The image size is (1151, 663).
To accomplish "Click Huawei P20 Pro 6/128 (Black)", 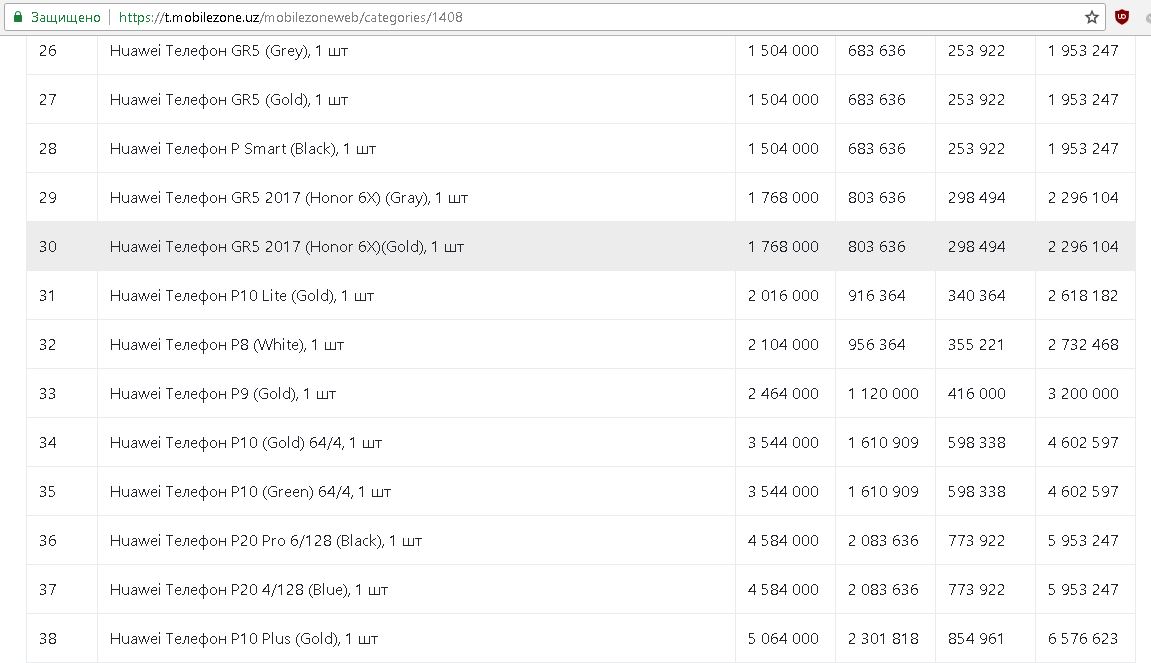I will point(266,540).
